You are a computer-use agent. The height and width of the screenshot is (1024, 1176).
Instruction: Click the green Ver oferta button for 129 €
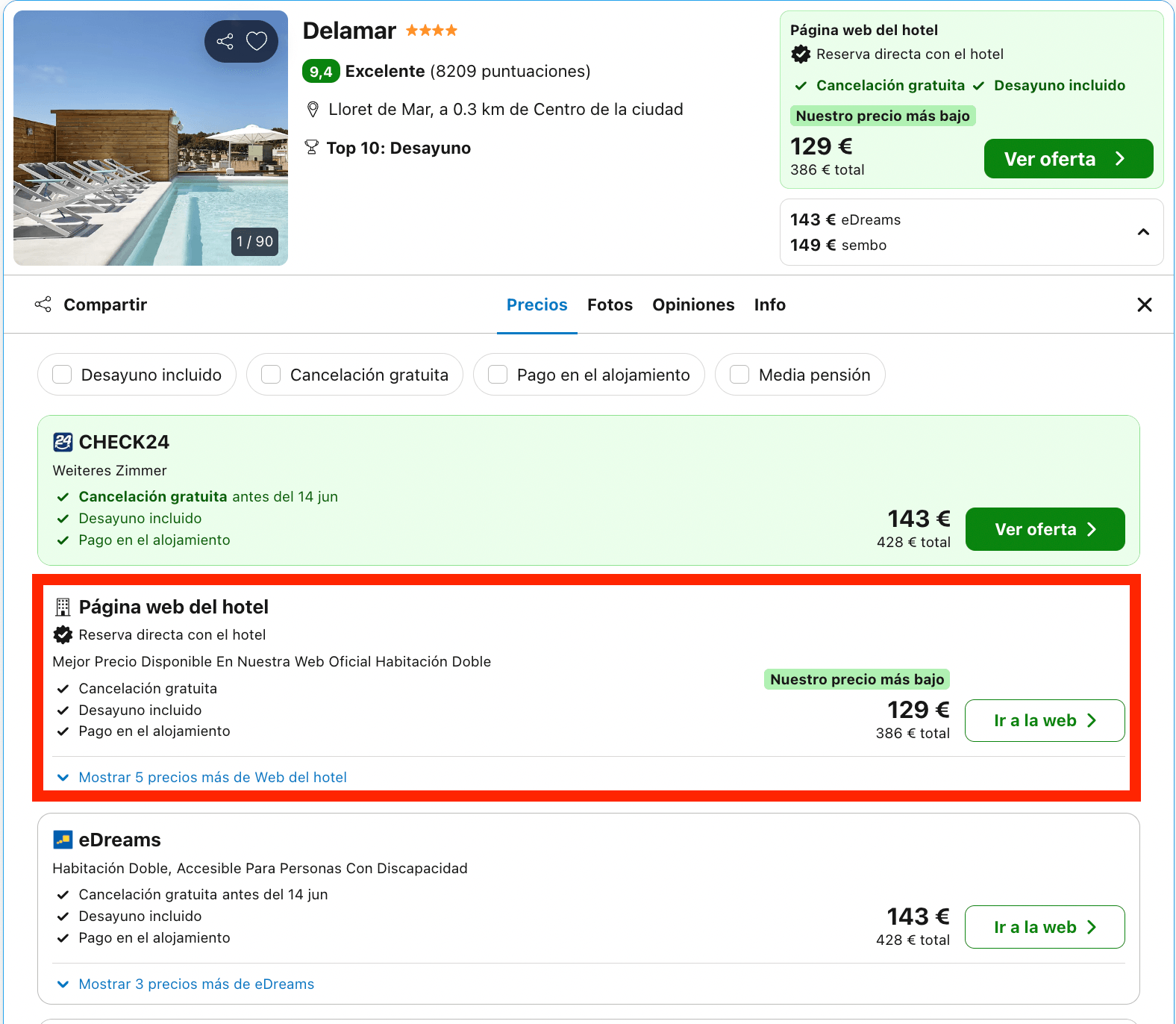[x=1069, y=158]
